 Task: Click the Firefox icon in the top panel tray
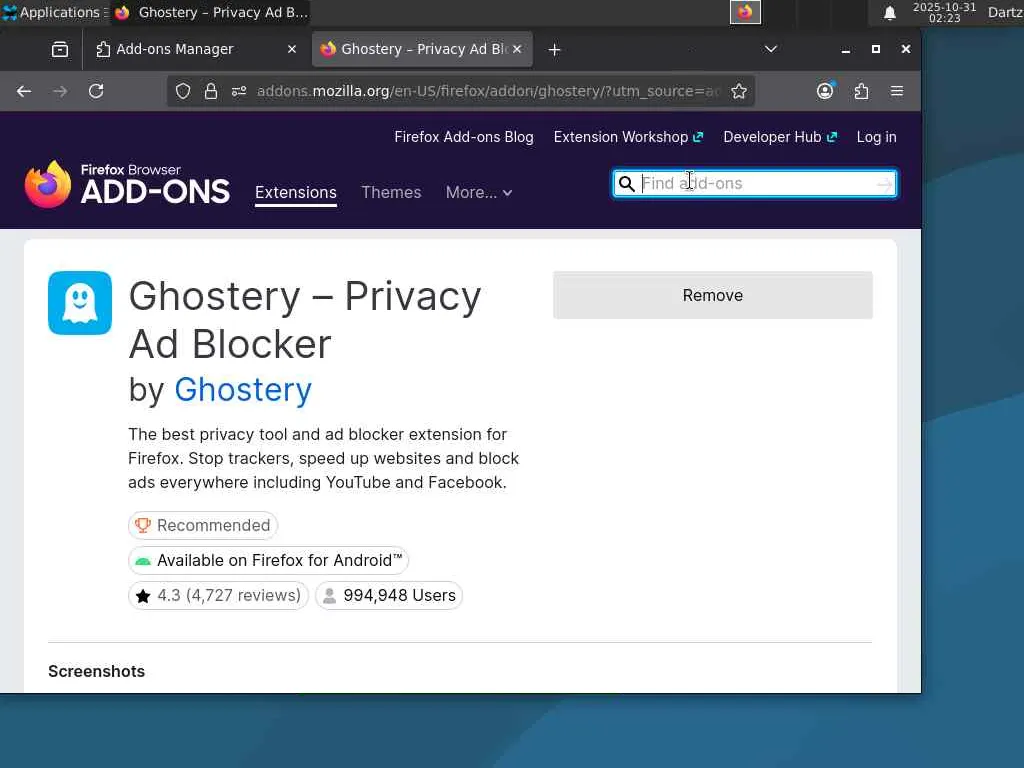pyautogui.click(x=745, y=12)
